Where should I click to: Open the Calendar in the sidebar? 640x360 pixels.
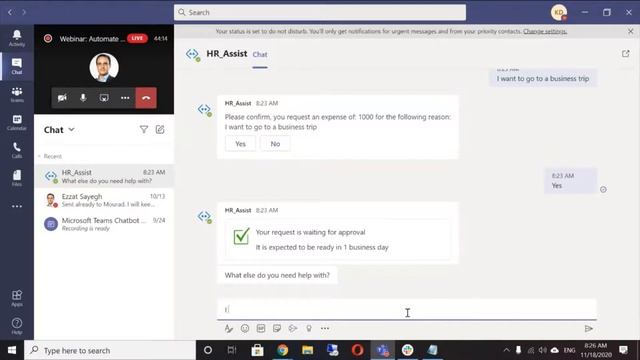tap(17, 122)
